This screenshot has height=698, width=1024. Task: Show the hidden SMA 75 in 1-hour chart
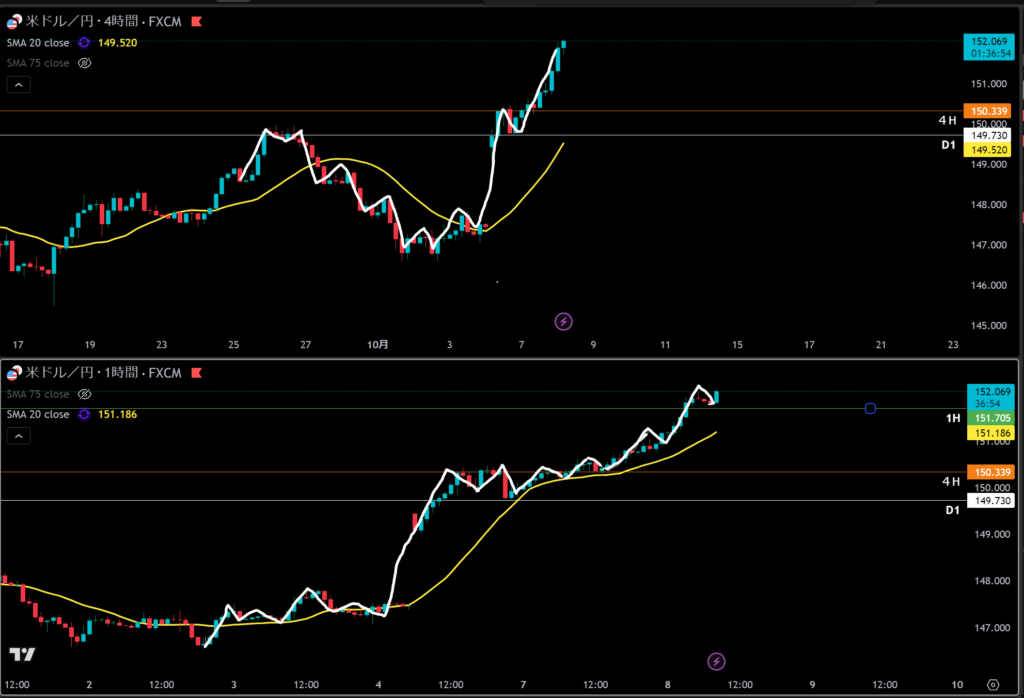point(85,394)
